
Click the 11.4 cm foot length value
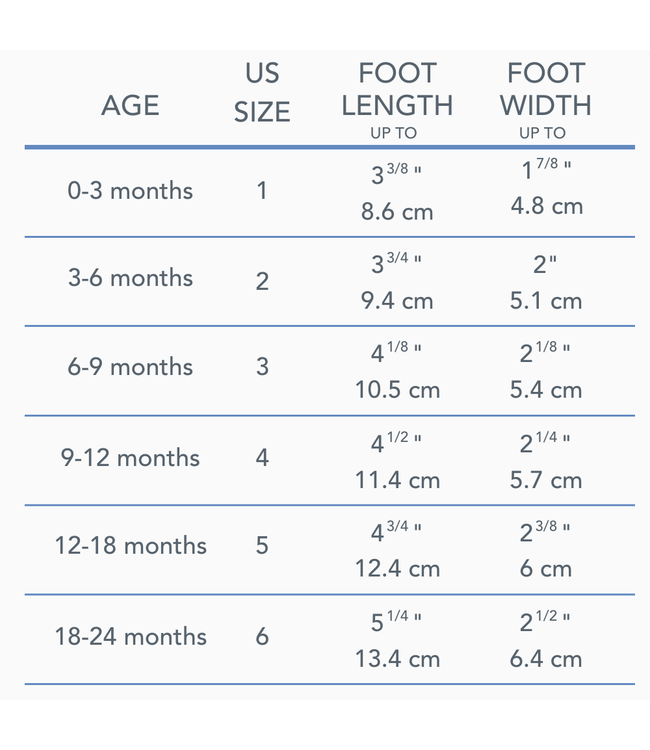(x=397, y=480)
